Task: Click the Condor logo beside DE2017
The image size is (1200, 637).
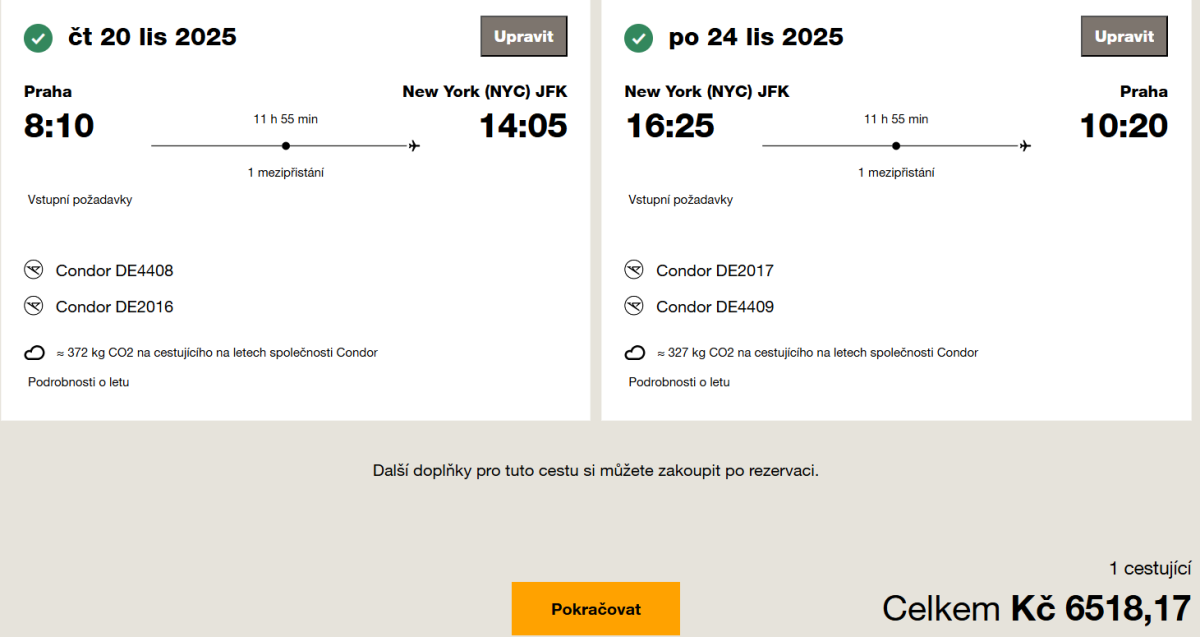Action: pyautogui.click(x=634, y=270)
